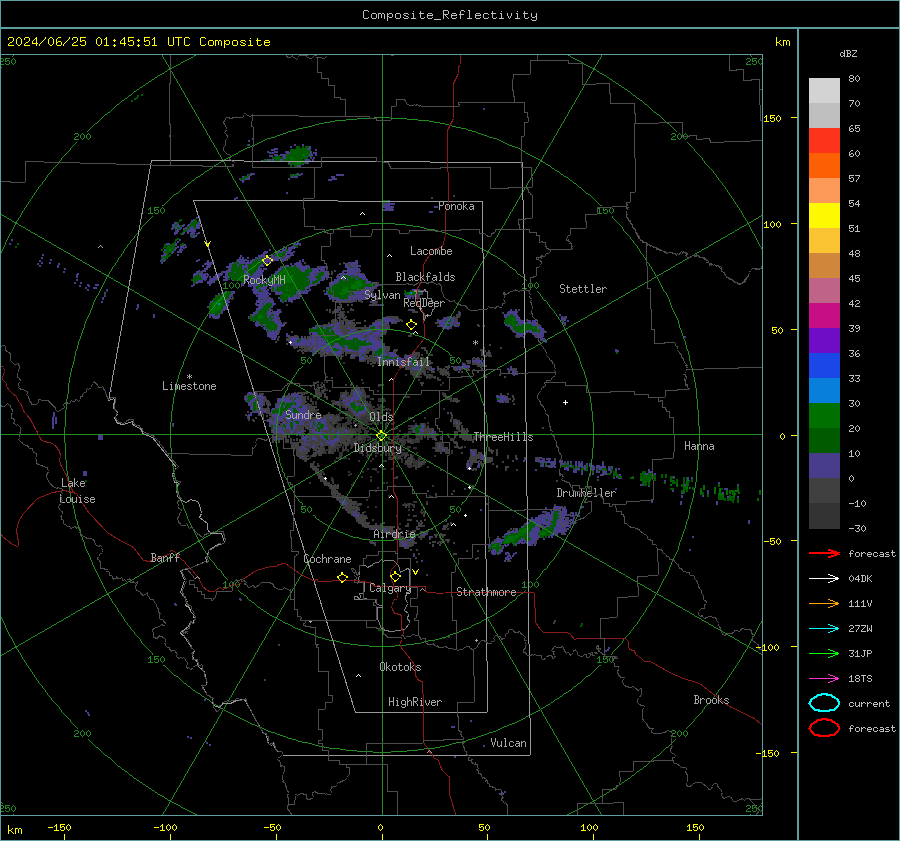Viewport: 900px width, 841px height.
Task: Click the 'Brooks' city label
Action: click(x=711, y=700)
